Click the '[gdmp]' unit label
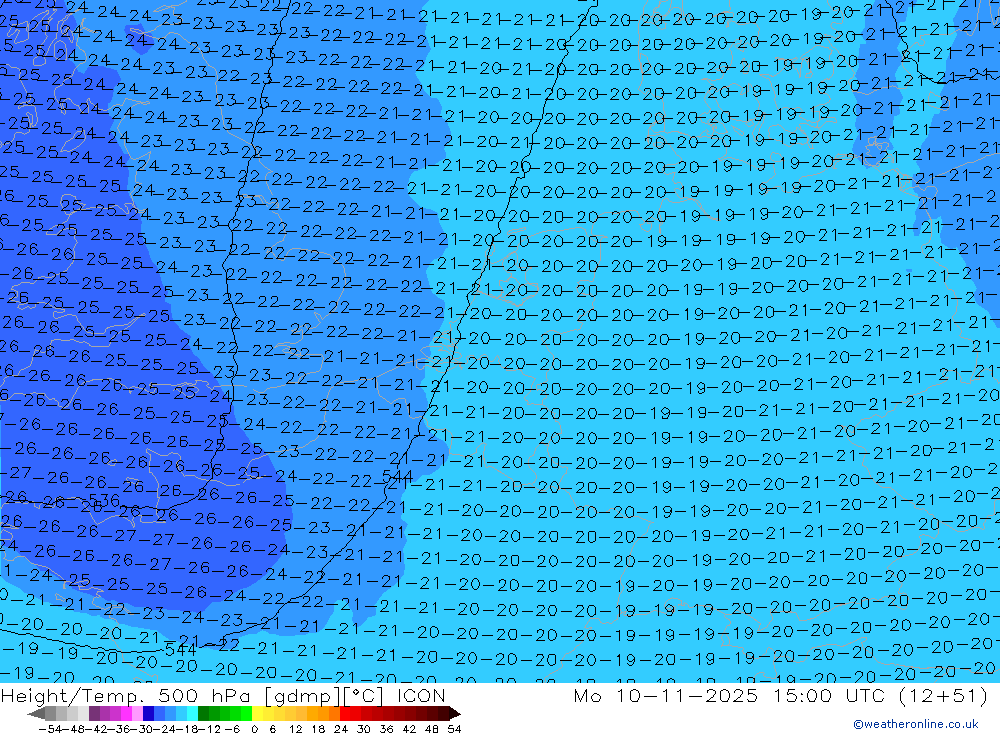 pos(302,696)
